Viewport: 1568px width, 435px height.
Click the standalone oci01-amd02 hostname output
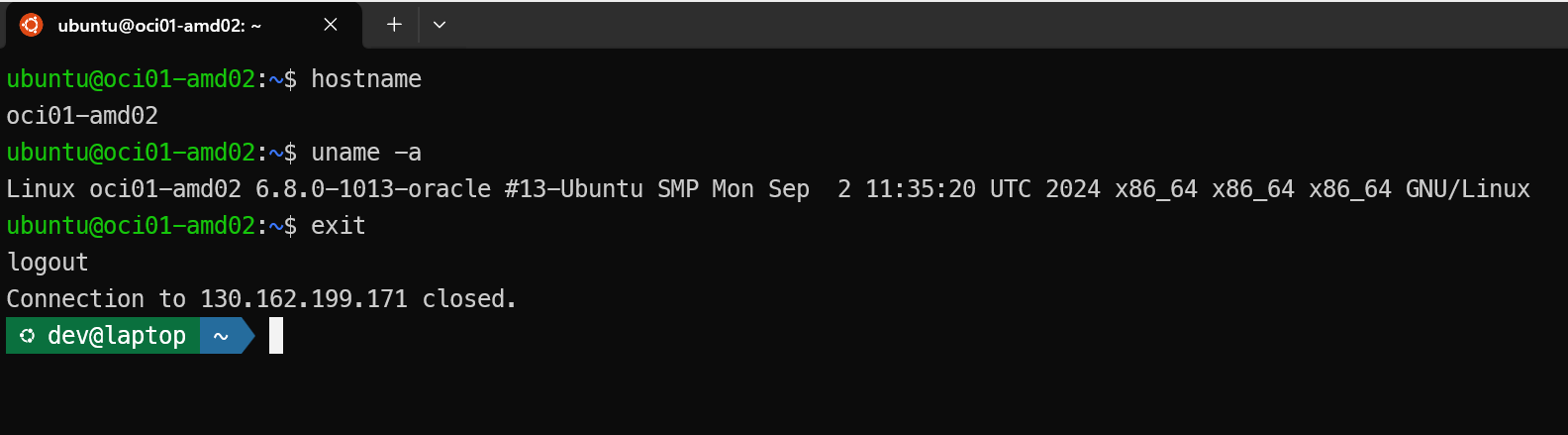[82, 116]
